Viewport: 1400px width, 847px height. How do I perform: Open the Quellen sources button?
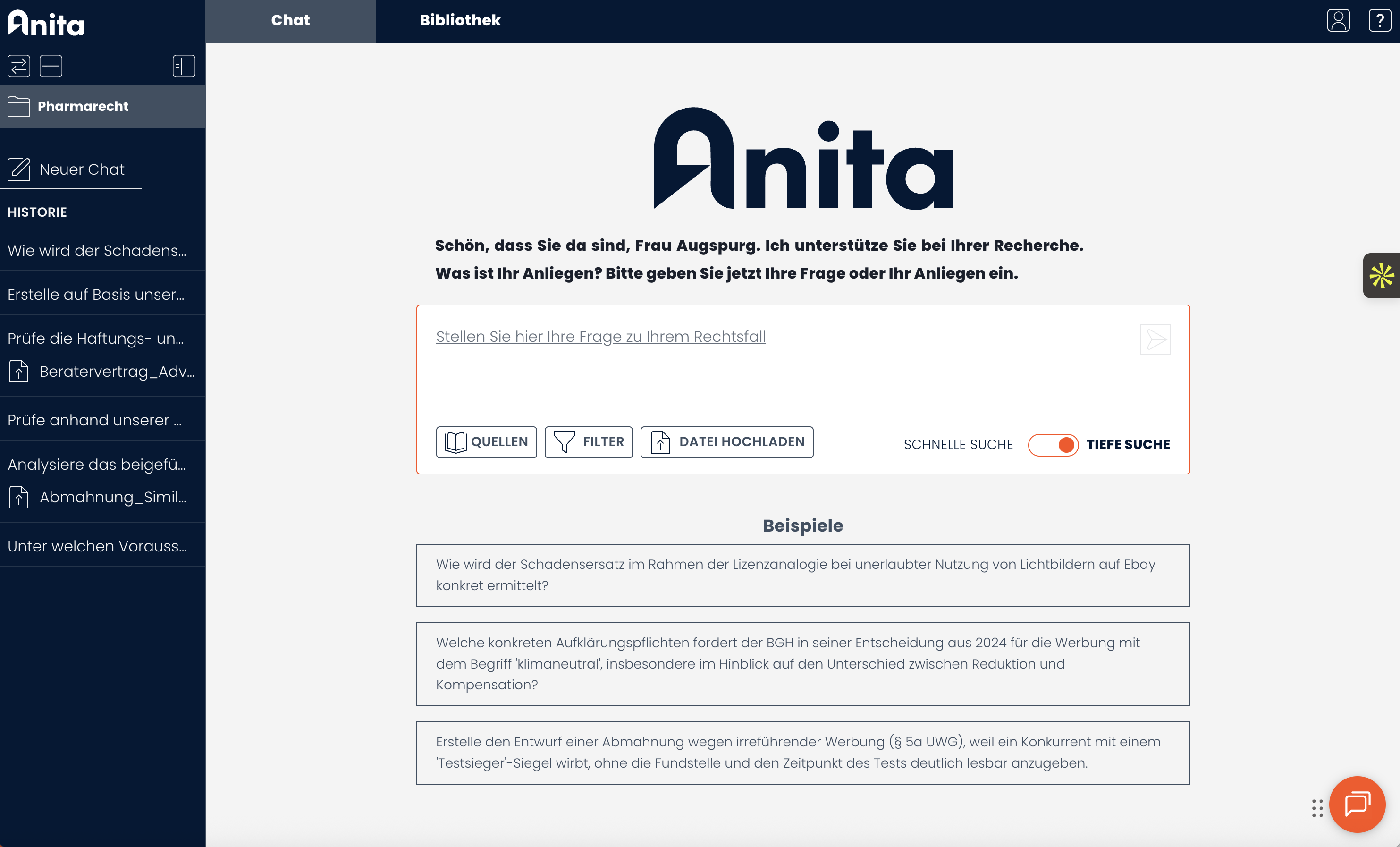[x=486, y=442]
